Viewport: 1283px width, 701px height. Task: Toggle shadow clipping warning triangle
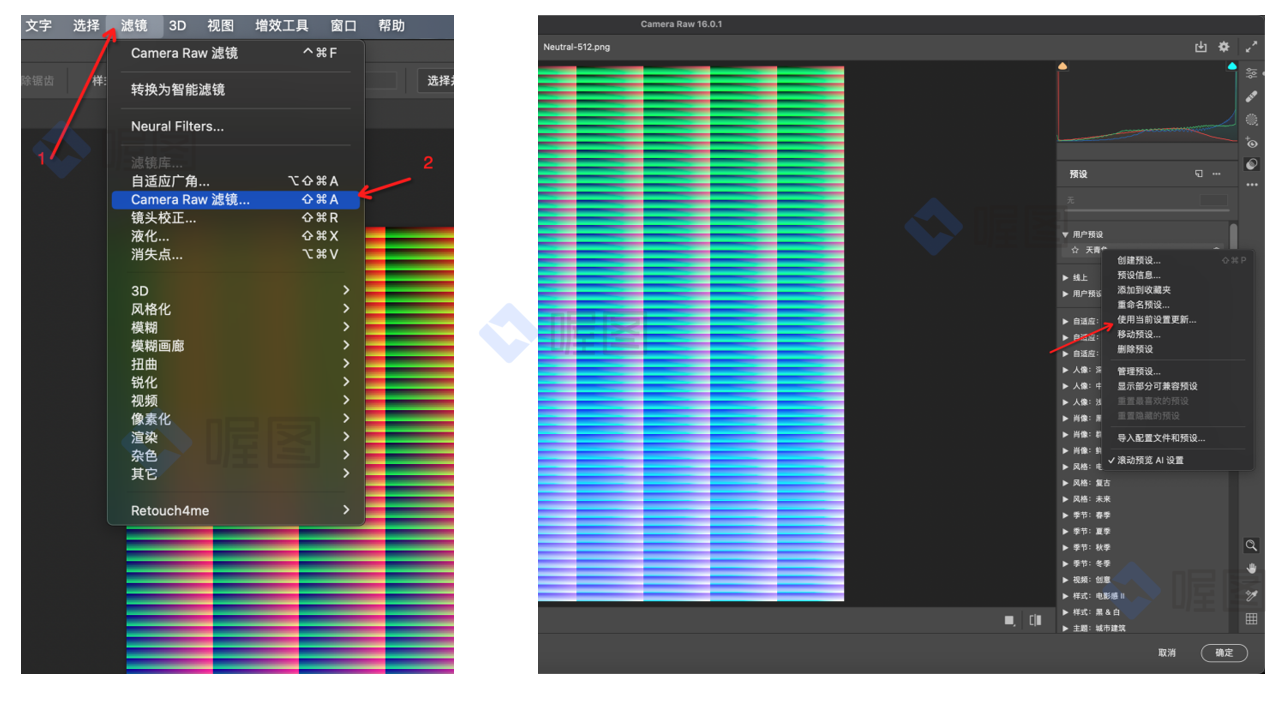1063,66
